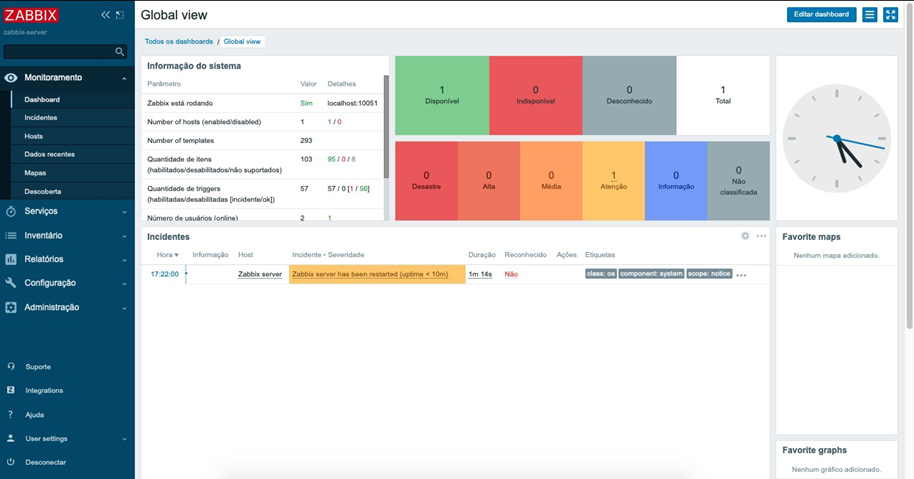Click the Editar dashboard button

pyautogui.click(x=821, y=15)
